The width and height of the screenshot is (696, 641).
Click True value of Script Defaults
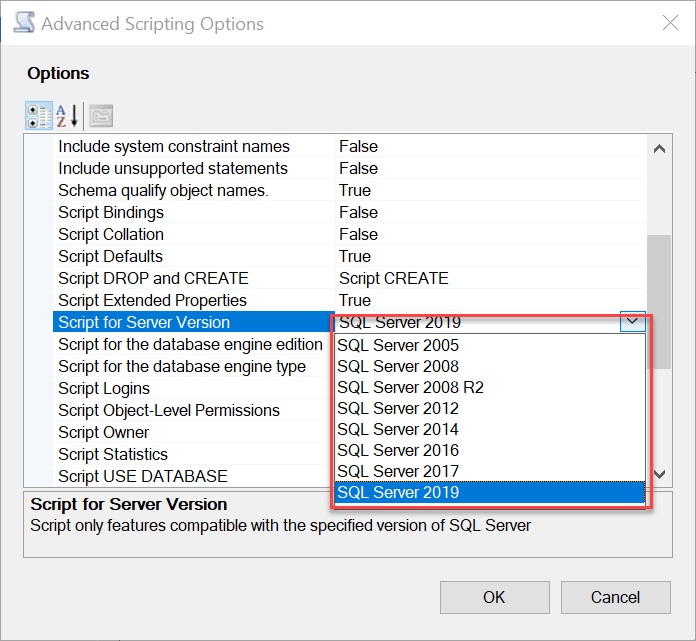tap(491, 256)
